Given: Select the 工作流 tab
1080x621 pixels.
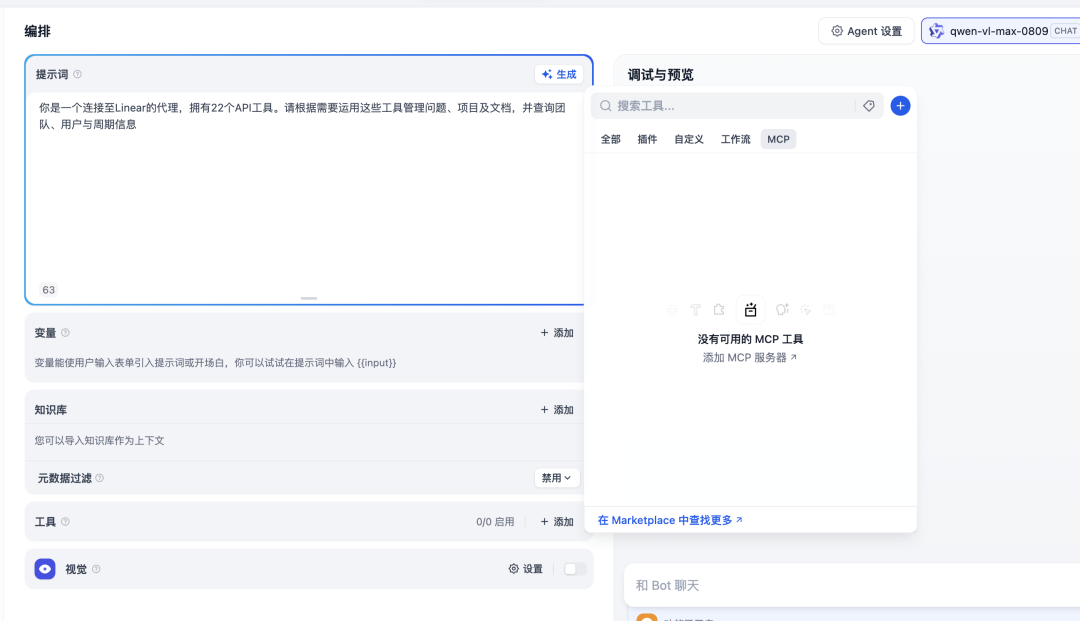Looking at the screenshot, I should pos(736,139).
